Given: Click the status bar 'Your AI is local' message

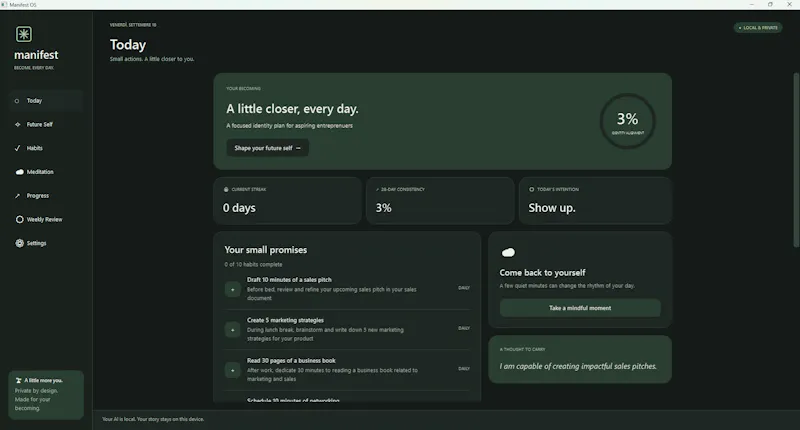Looking at the screenshot, I should click(153, 419).
